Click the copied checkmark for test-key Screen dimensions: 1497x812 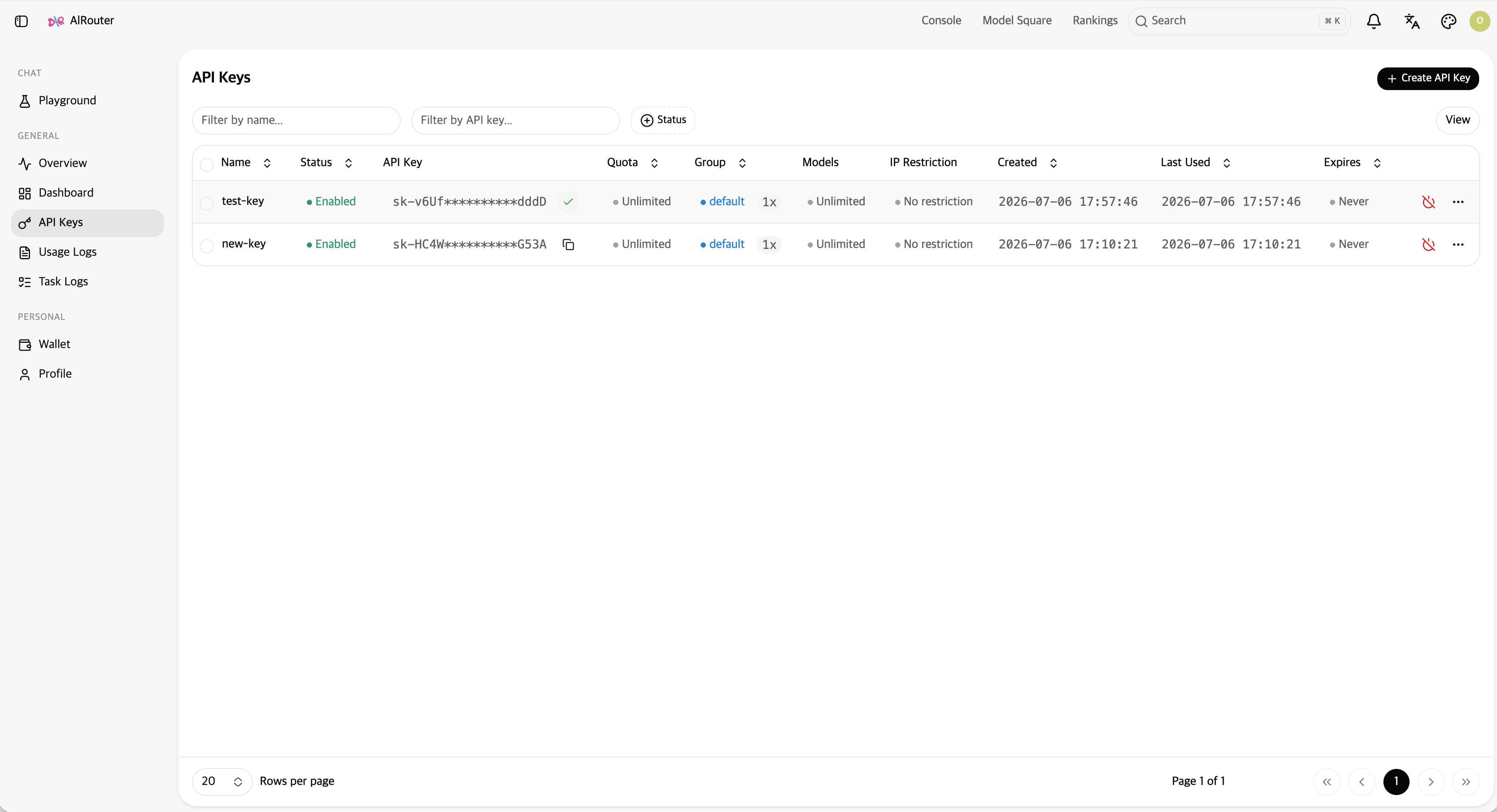[x=568, y=201]
